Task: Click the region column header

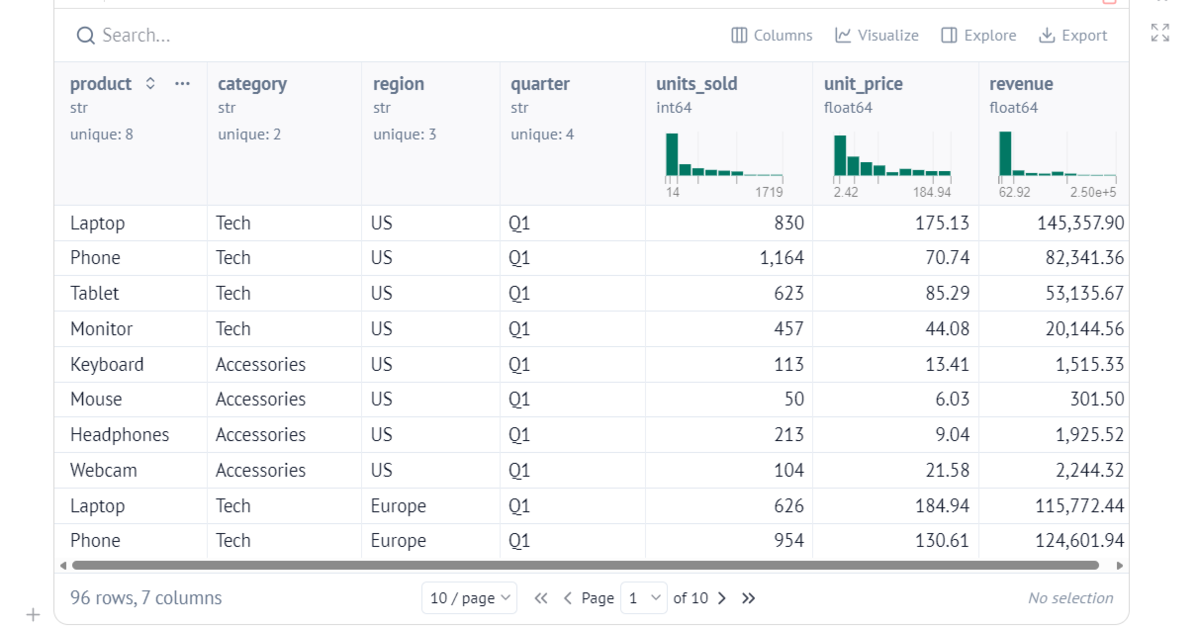Action: [x=399, y=84]
